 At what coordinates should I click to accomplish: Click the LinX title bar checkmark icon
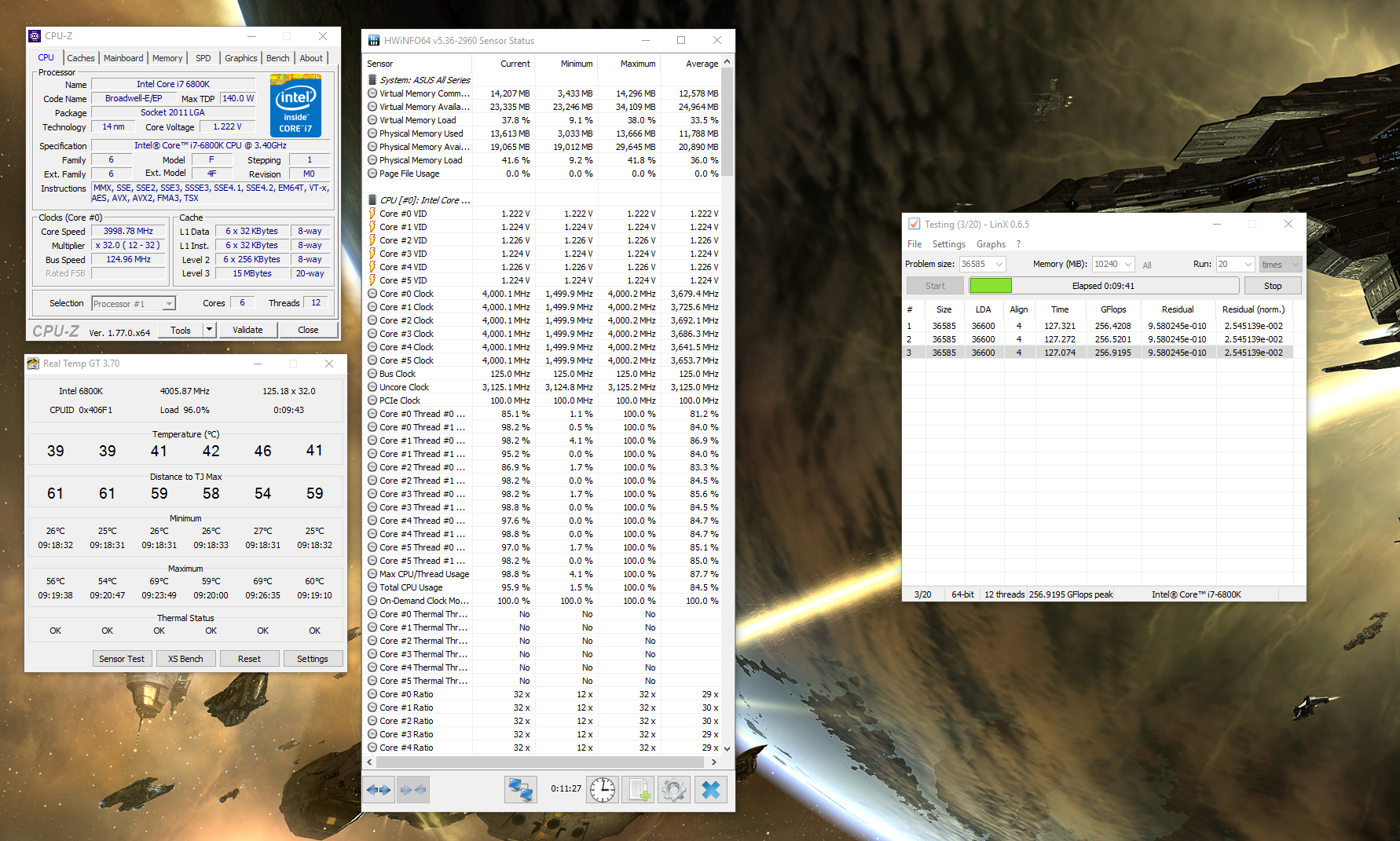[x=914, y=224]
